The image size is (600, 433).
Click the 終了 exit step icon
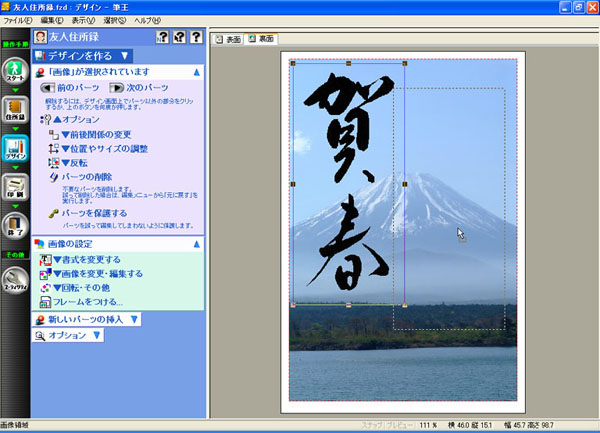(x=14, y=225)
